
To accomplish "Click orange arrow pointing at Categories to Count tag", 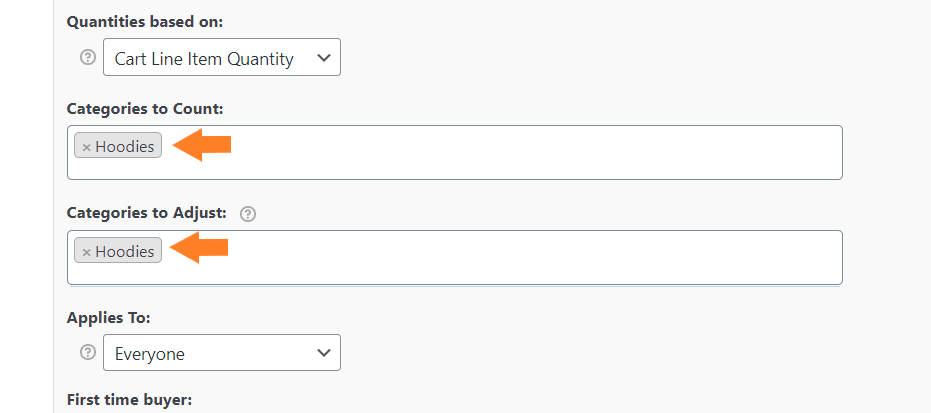I will 201,145.
